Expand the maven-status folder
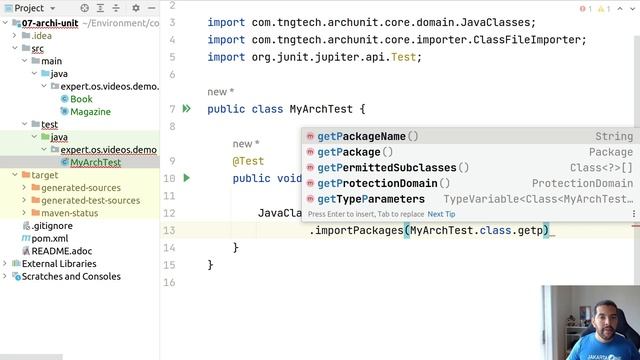640x360 pixels. 25,213
